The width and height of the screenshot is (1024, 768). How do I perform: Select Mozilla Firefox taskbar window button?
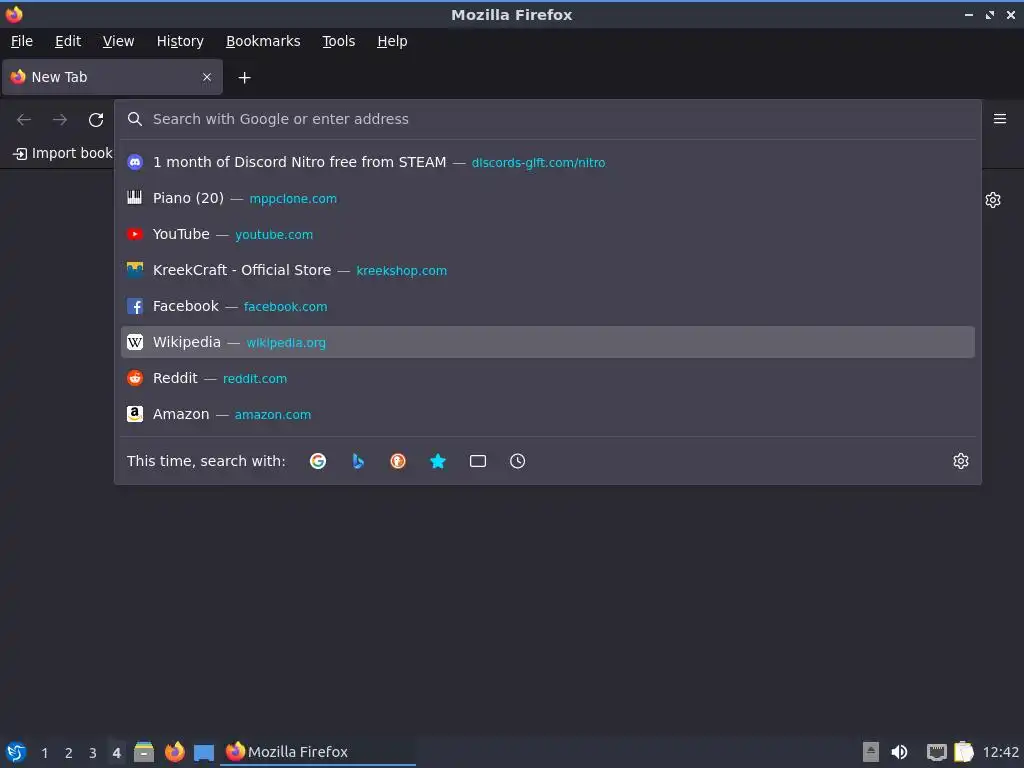tap(318, 752)
